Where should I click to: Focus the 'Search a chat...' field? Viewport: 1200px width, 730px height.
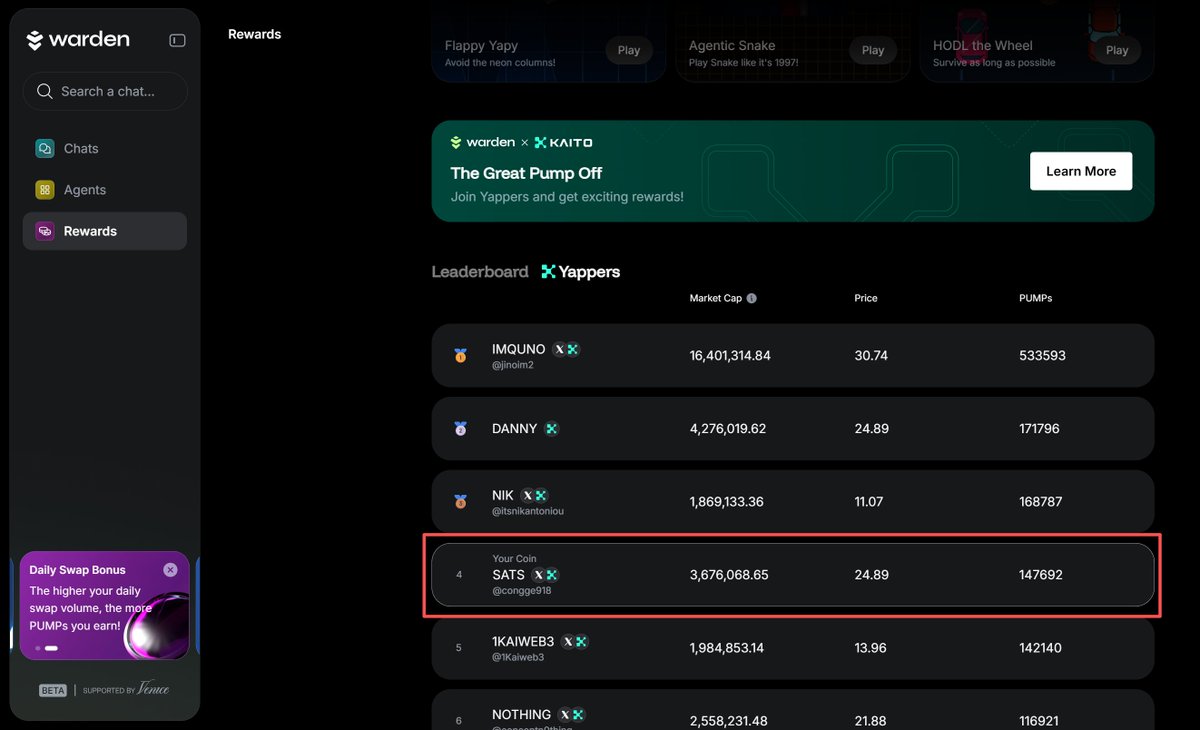tap(105, 91)
